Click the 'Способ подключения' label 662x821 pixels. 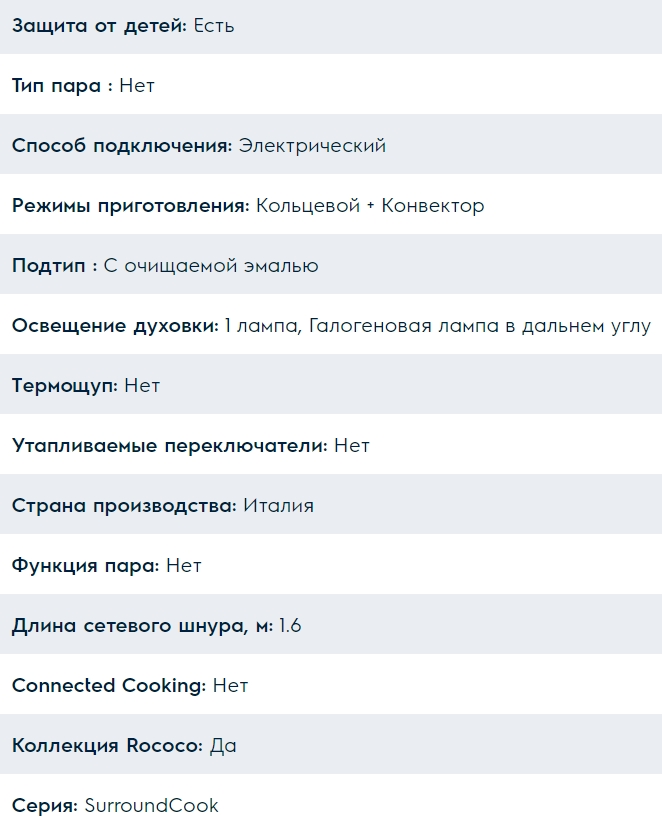(x=122, y=146)
